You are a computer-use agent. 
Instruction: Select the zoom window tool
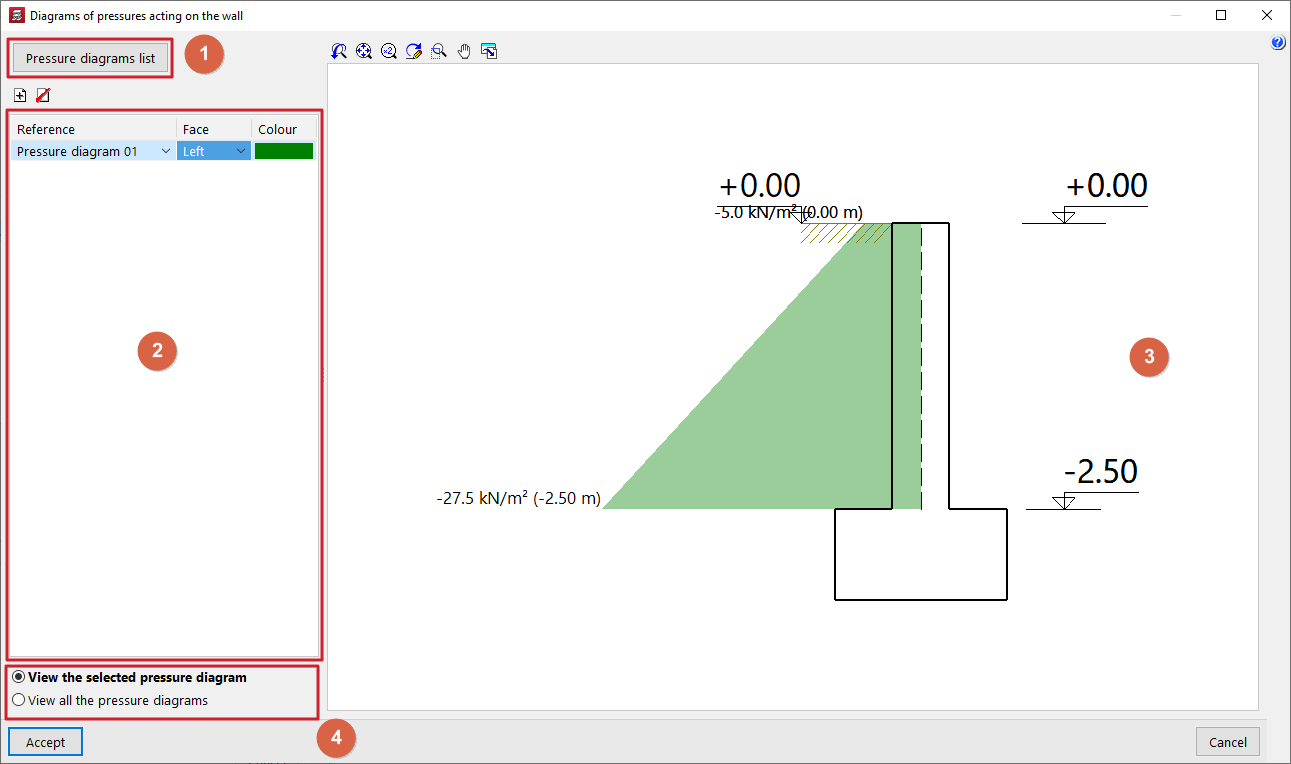point(439,51)
